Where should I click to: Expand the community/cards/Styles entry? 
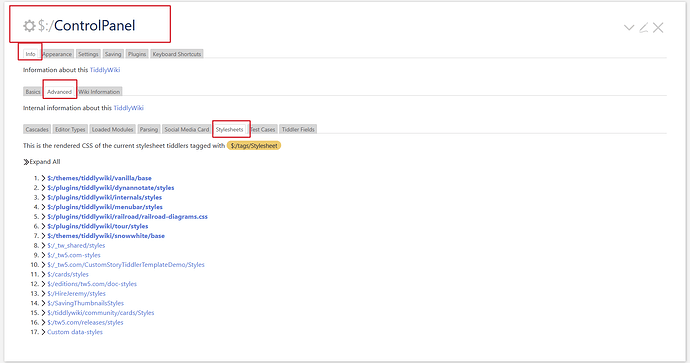pos(44,313)
